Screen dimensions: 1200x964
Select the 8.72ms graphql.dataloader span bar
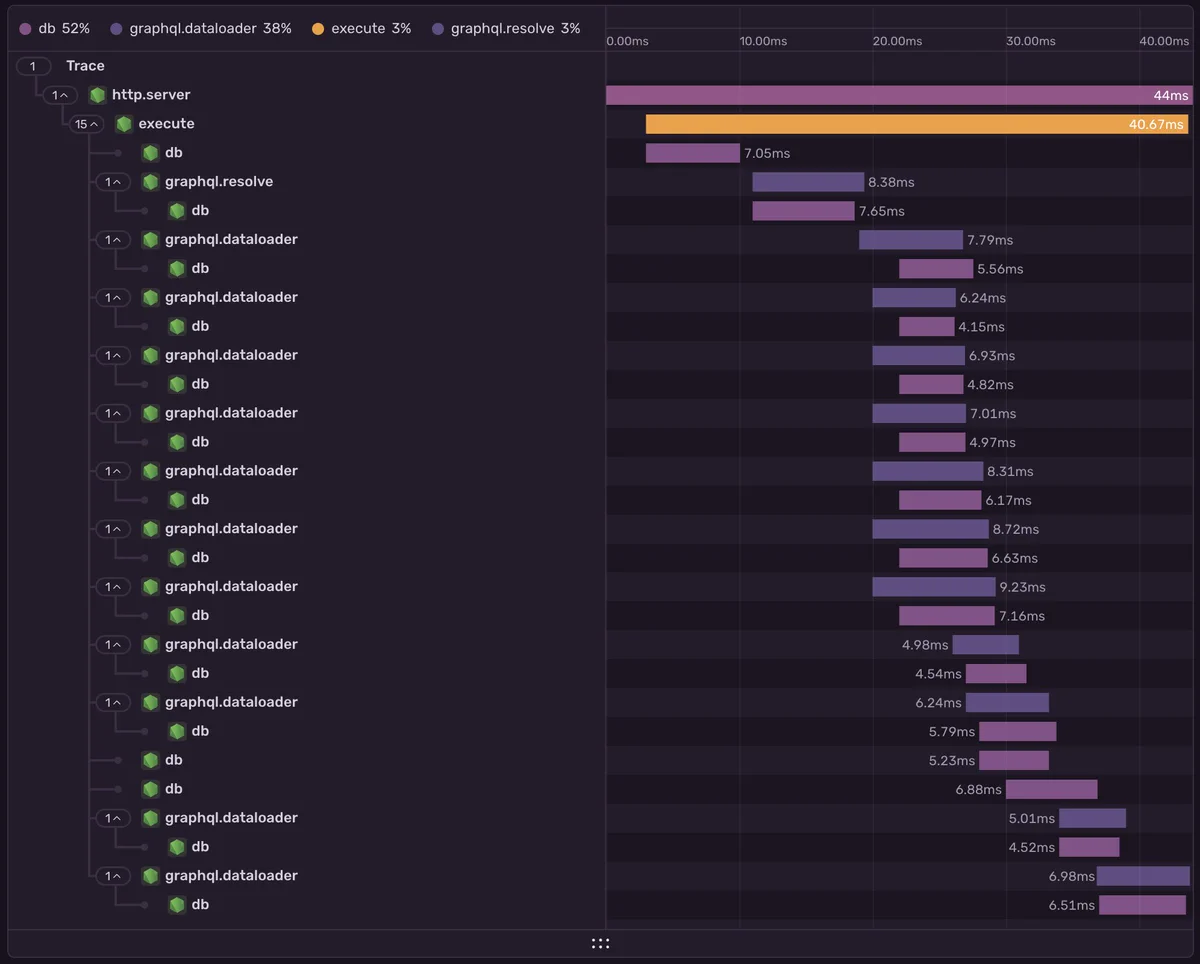click(930, 529)
